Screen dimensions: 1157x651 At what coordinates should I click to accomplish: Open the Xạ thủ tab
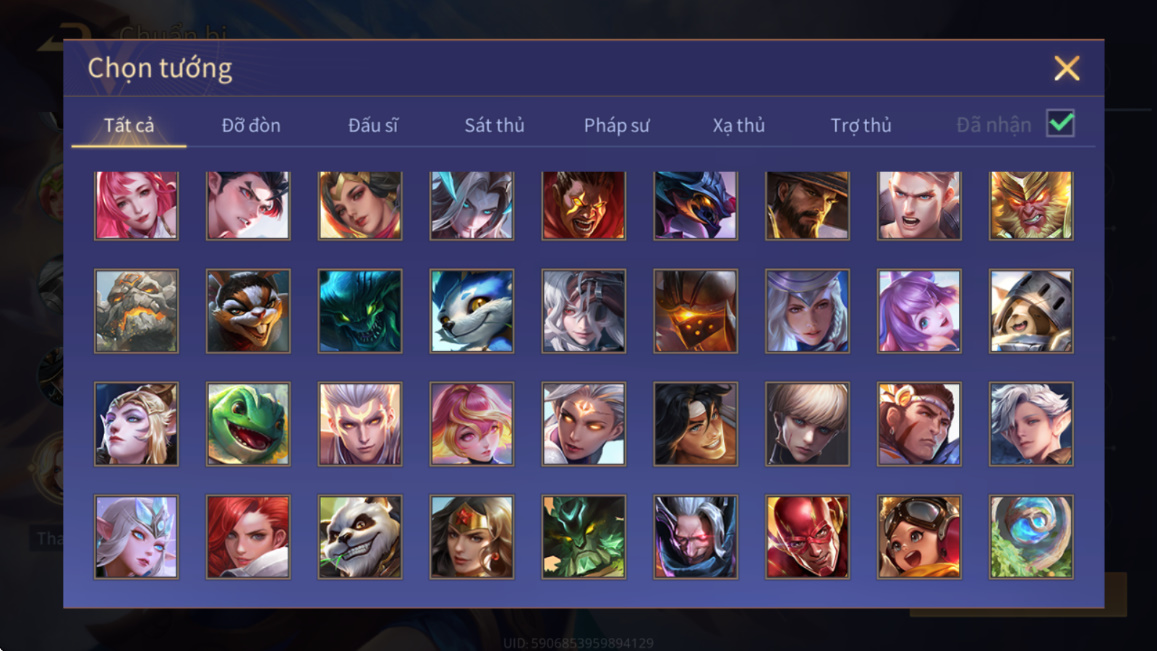point(739,125)
